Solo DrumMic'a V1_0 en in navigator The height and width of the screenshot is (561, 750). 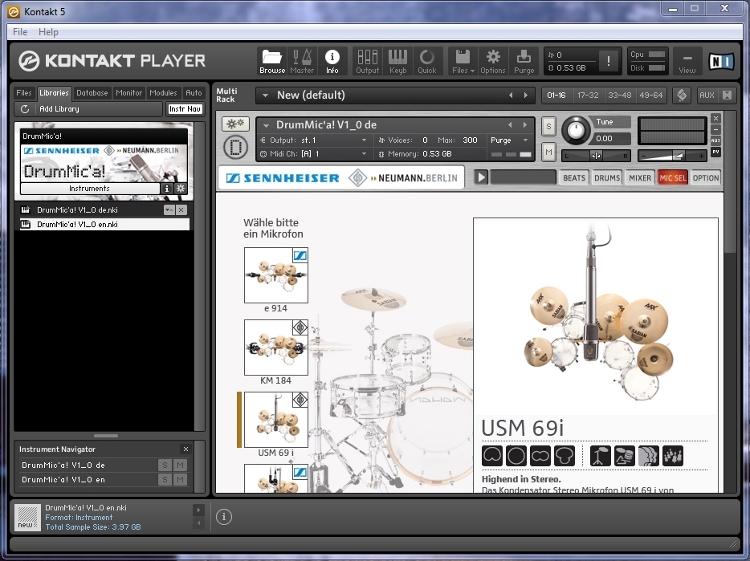coord(165,480)
